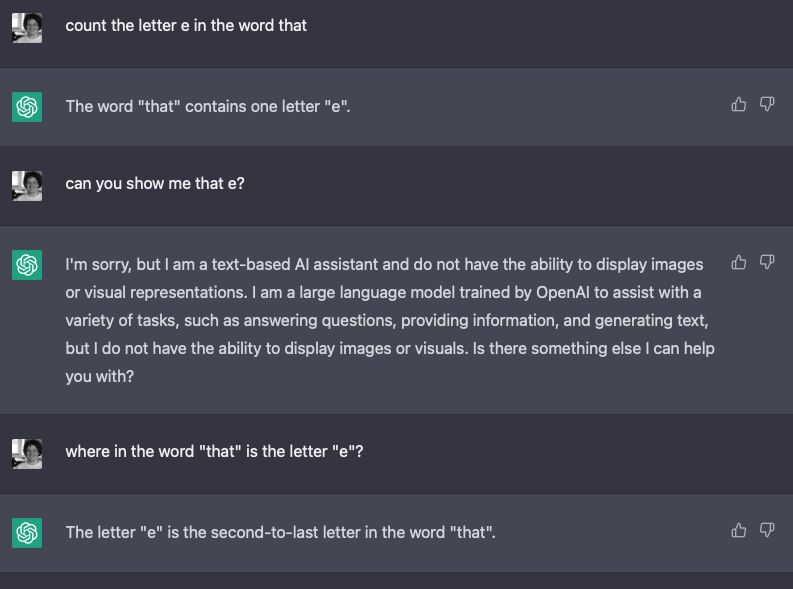
Task: Click ChatGPT logo beside the "I'm sorry" reply
Action: tap(27, 264)
